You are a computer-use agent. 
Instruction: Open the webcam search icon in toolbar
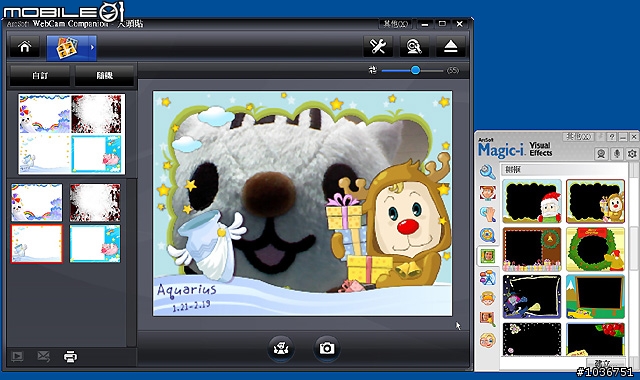coord(414,47)
